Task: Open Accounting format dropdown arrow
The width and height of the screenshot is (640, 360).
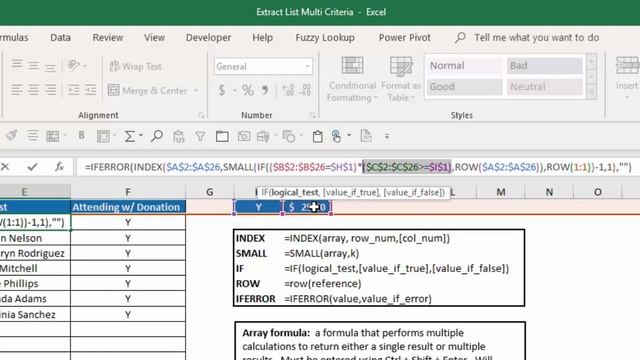Action: (235, 90)
